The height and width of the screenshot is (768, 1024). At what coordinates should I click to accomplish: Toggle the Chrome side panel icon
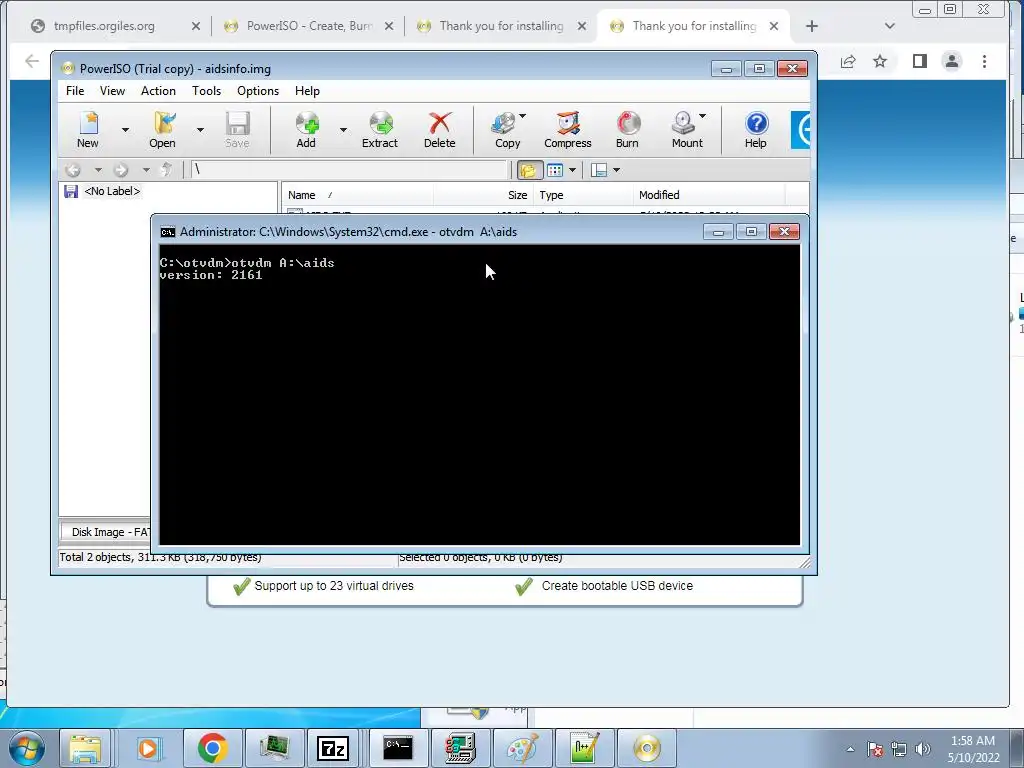pyautogui.click(x=920, y=61)
